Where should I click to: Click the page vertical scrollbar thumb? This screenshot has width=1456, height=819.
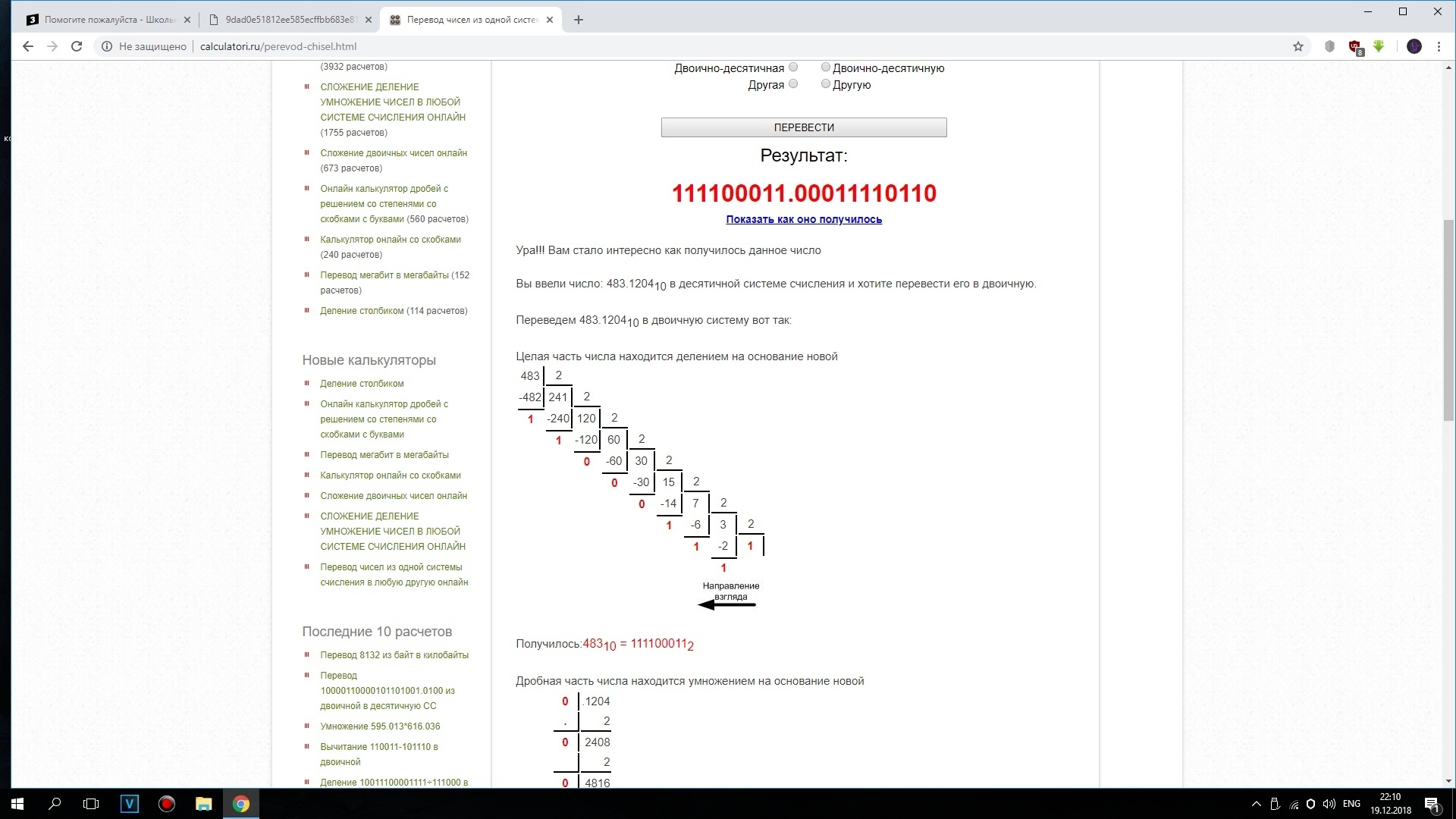pos(1448,320)
